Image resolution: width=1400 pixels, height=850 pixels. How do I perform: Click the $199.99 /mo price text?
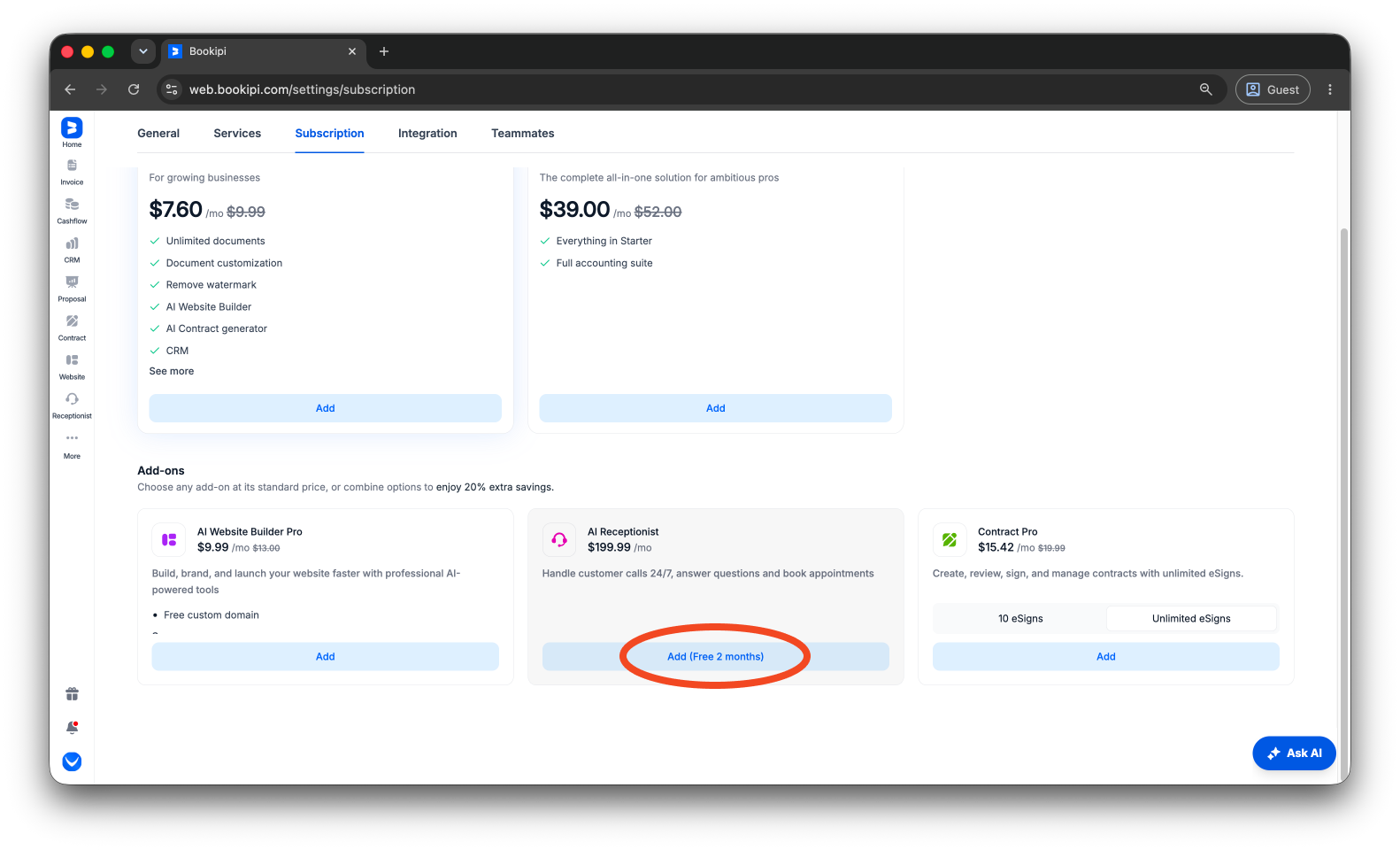619,547
